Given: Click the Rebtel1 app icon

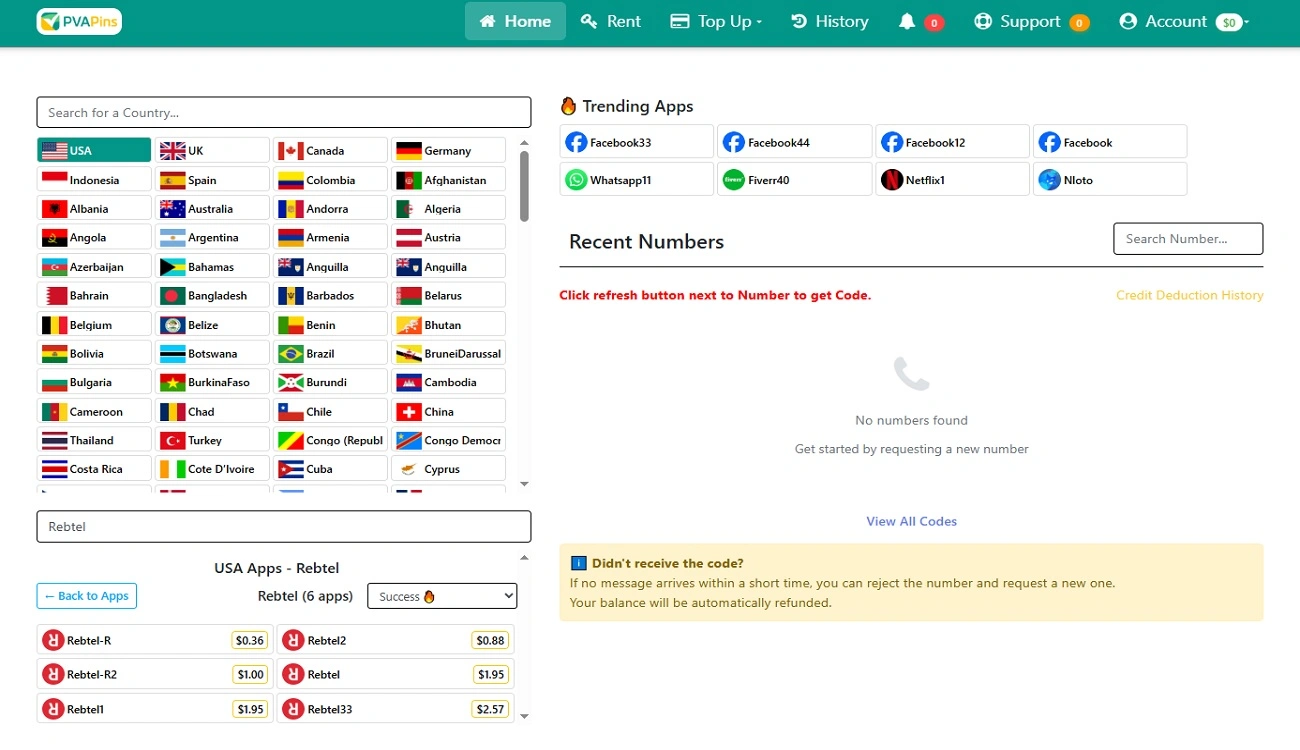Looking at the screenshot, I should [x=53, y=709].
